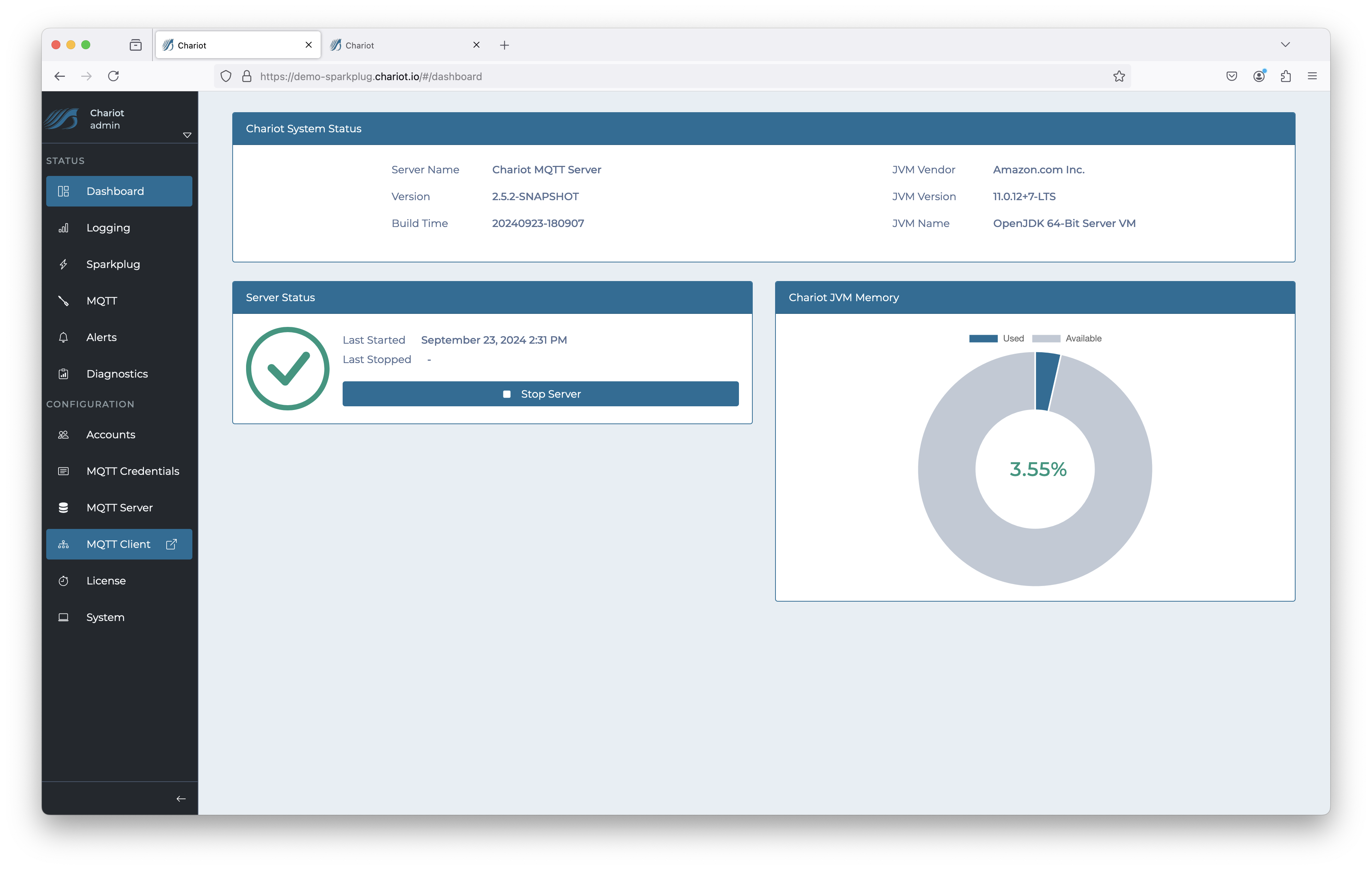Open the Firefox account icon

pyautogui.click(x=1259, y=76)
